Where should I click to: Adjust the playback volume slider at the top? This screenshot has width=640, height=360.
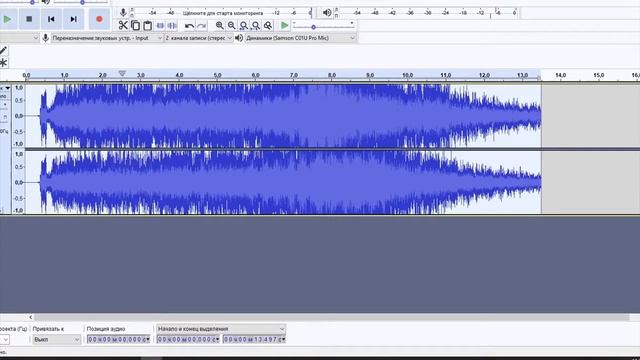click(82, 2)
